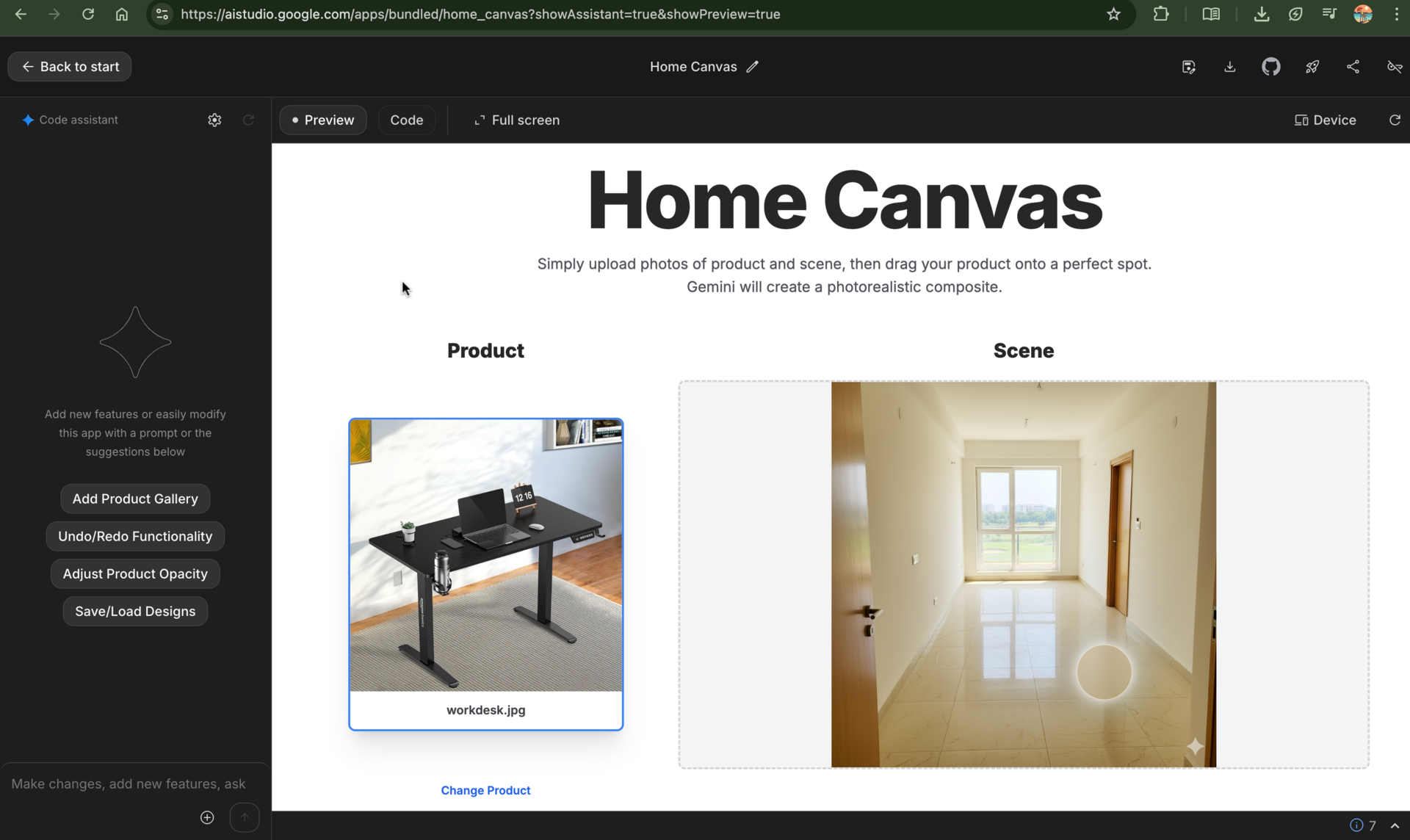Click the rocket deploy icon
This screenshot has width=1410, height=840.
[1313, 66]
